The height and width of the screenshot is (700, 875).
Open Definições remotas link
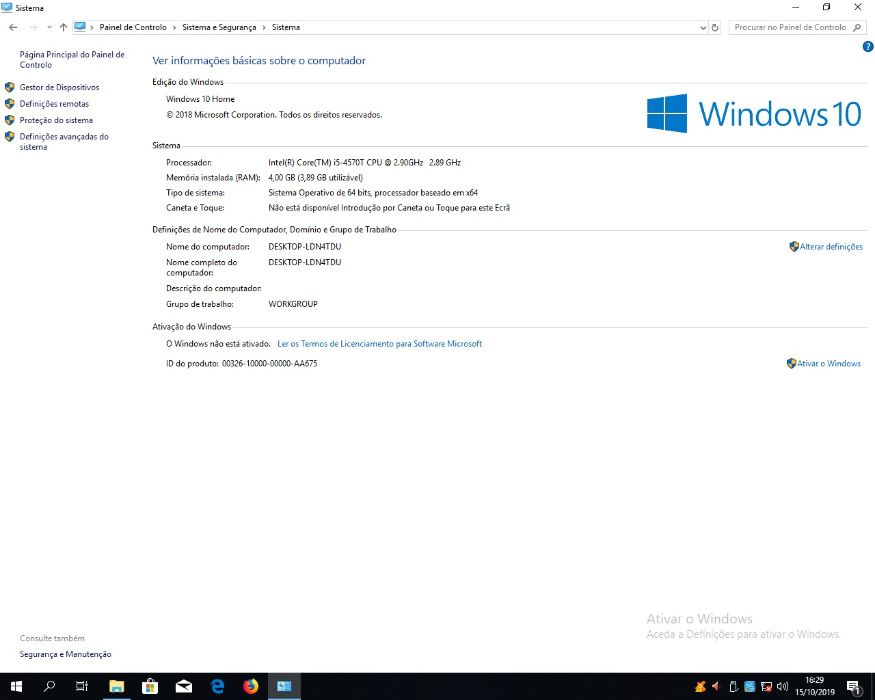point(54,104)
